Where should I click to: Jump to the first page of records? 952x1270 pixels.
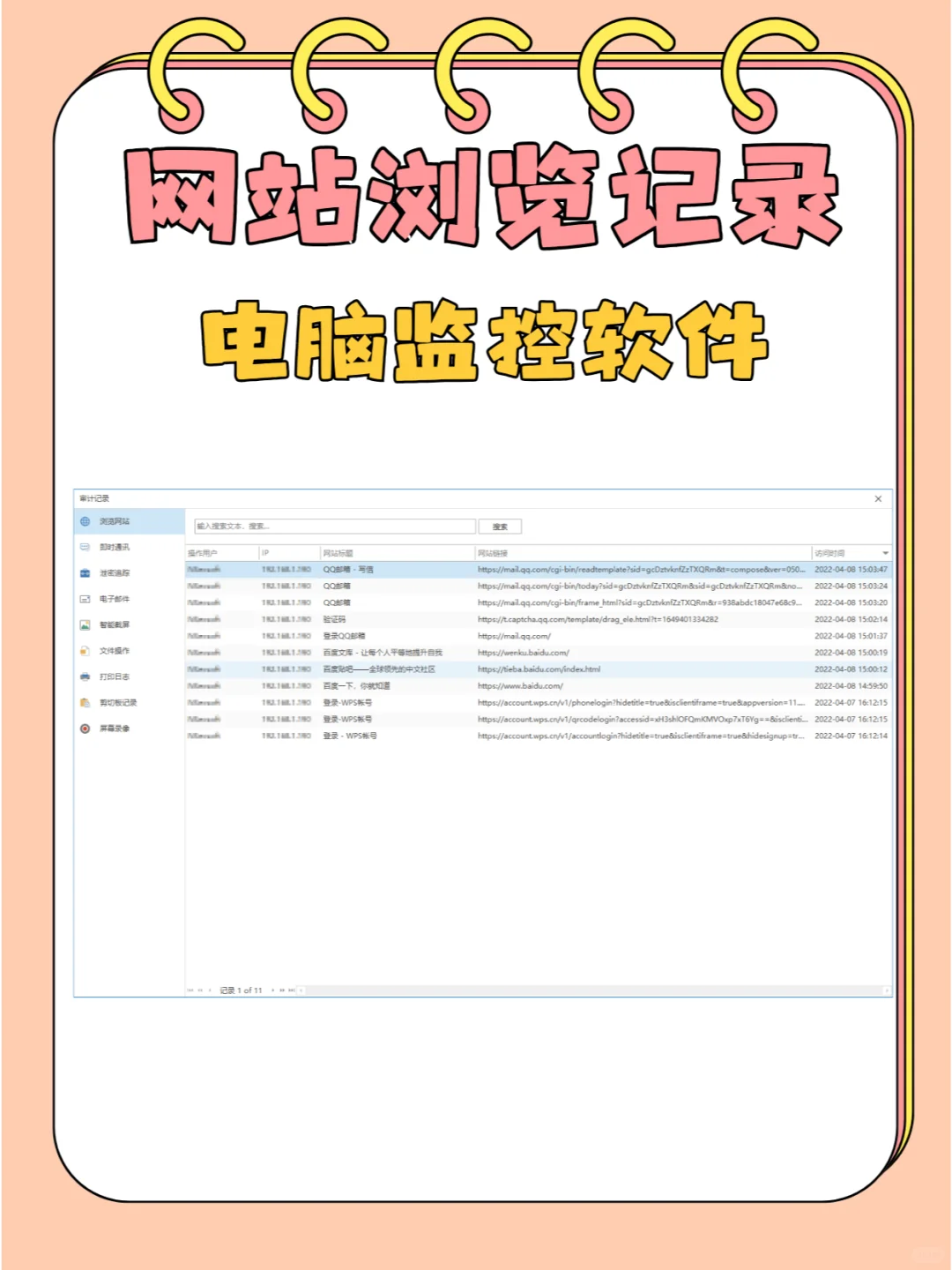(x=190, y=989)
